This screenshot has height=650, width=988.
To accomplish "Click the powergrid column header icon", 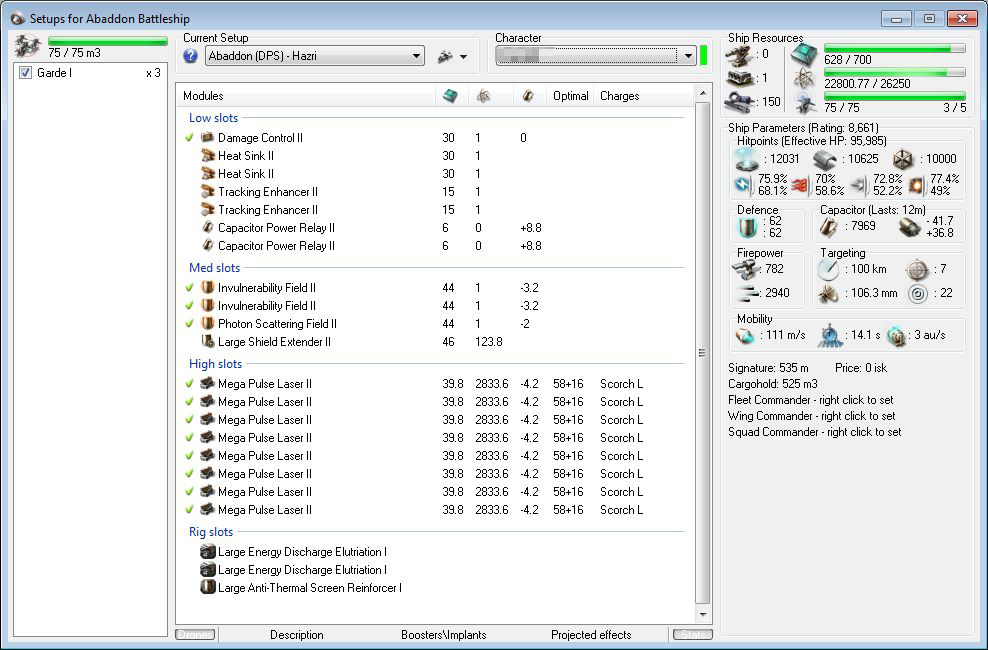I will point(483,96).
